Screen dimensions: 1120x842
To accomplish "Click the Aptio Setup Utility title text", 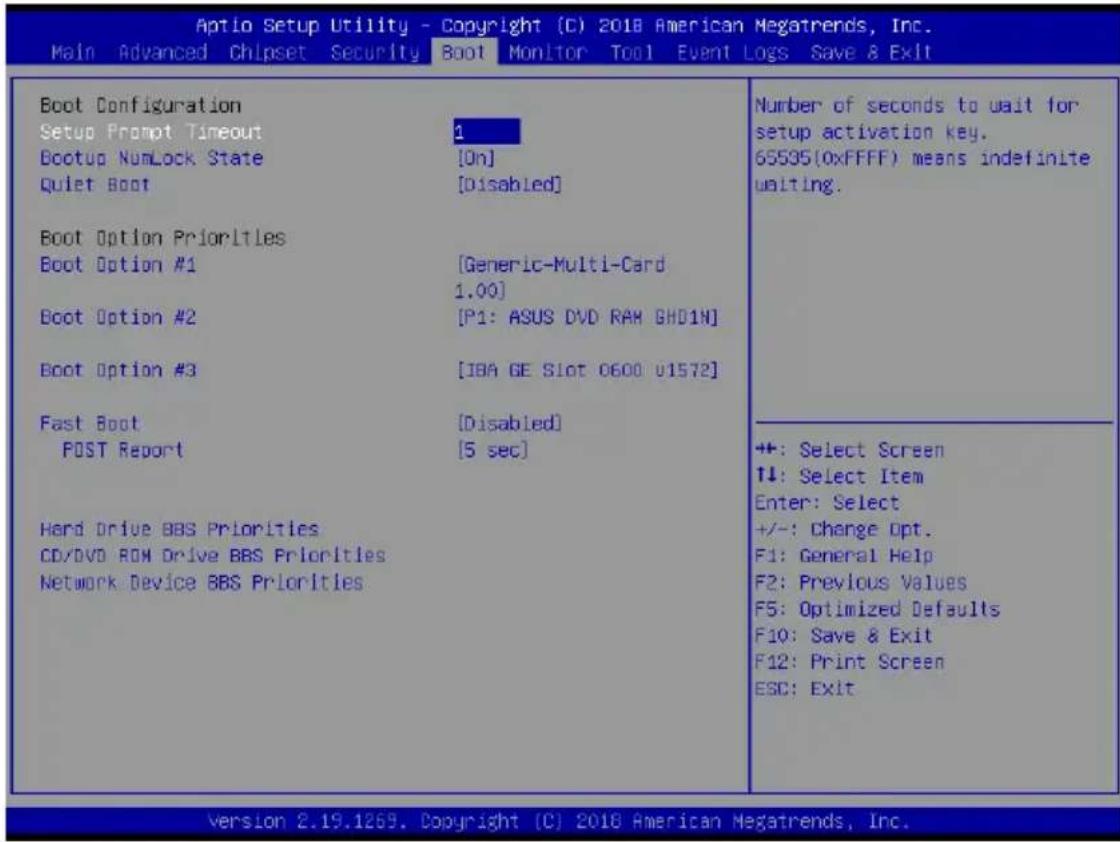I will pyautogui.click(x=564, y=26).
